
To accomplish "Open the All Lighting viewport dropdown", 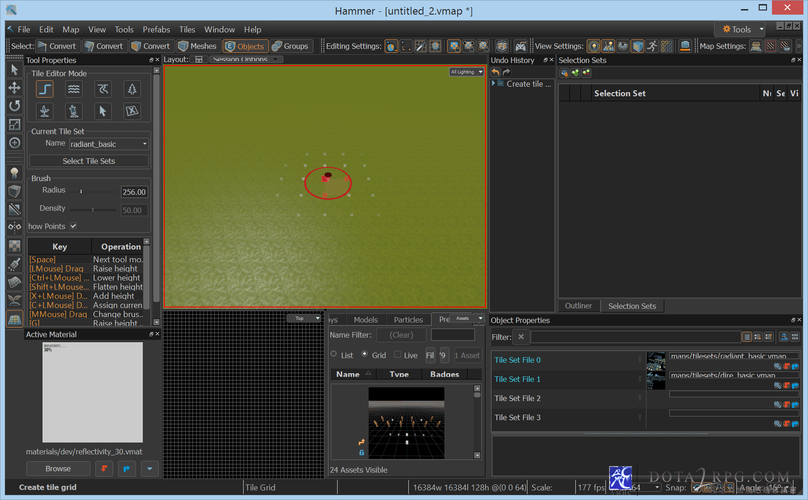I will click(x=466, y=72).
